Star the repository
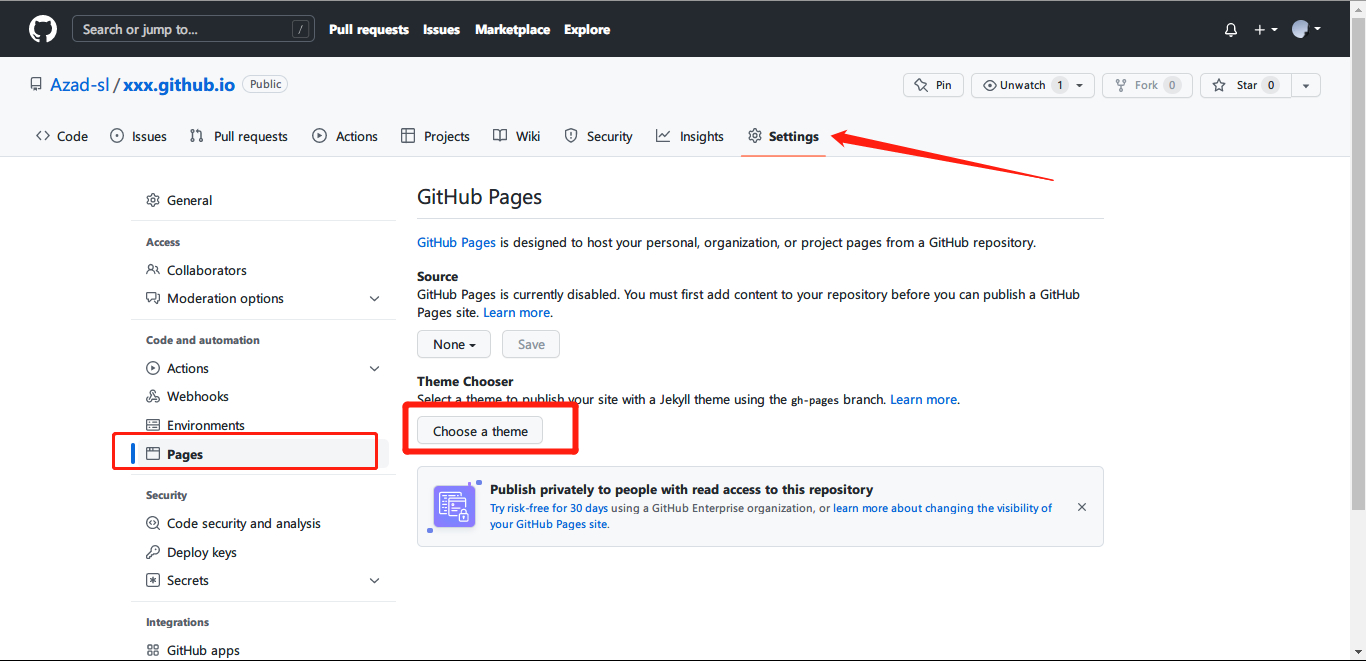The height and width of the screenshot is (661, 1366). [1246, 85]
